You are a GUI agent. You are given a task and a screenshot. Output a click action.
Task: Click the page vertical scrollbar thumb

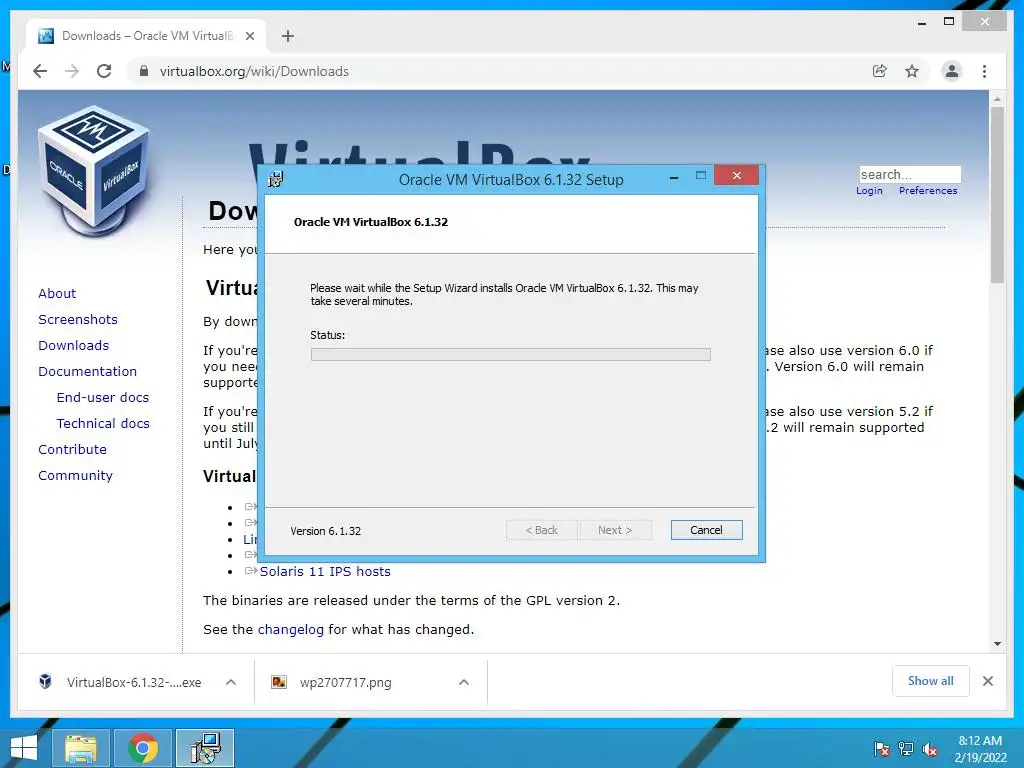tap(997, 195)
